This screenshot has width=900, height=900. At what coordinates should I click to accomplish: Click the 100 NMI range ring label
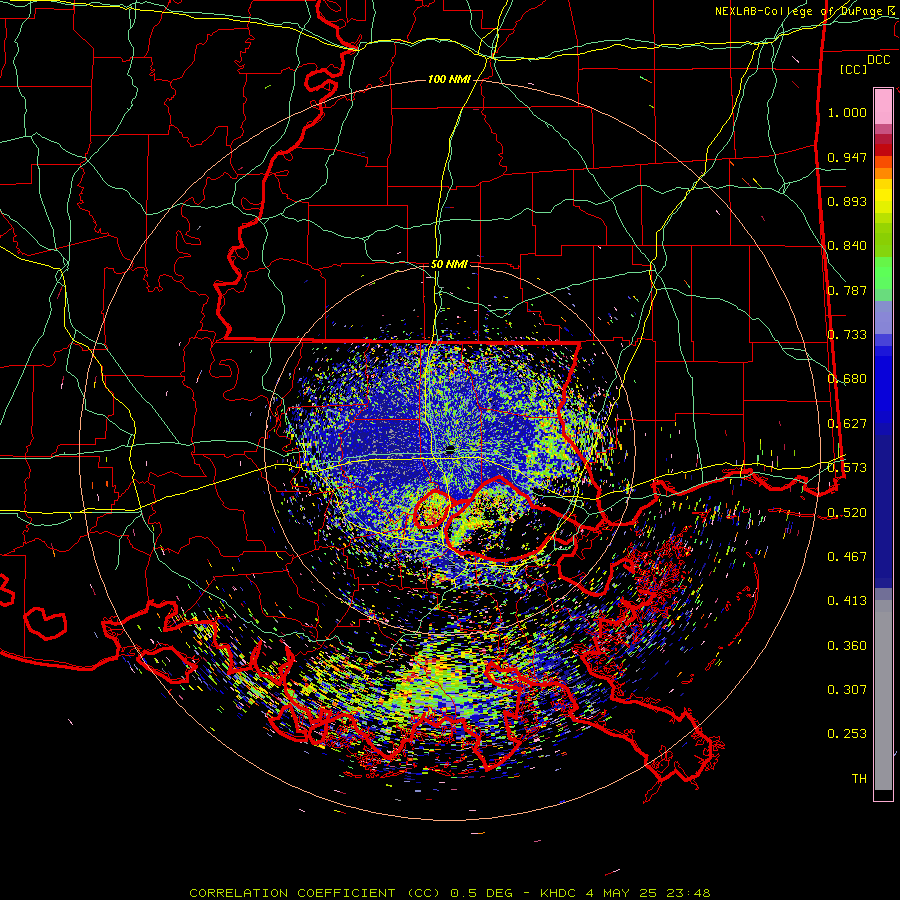pyautogui.click(x=449, y=79)
